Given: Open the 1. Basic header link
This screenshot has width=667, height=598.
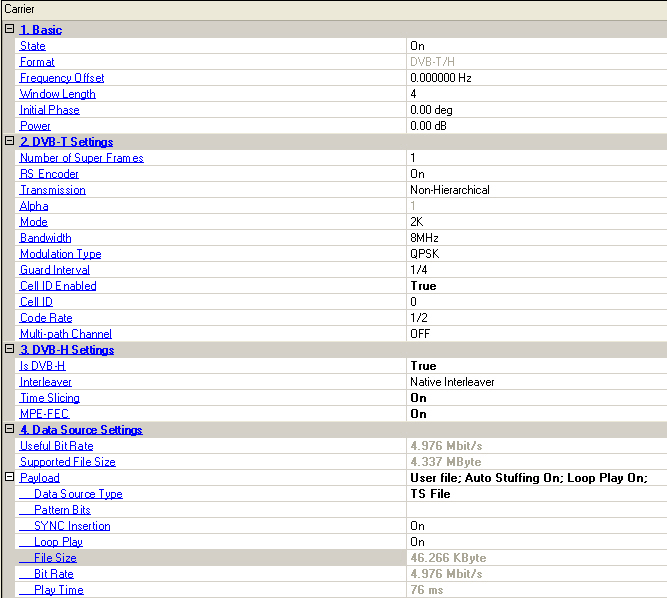Looking at the screenshot, I should [x=41, y=30].
